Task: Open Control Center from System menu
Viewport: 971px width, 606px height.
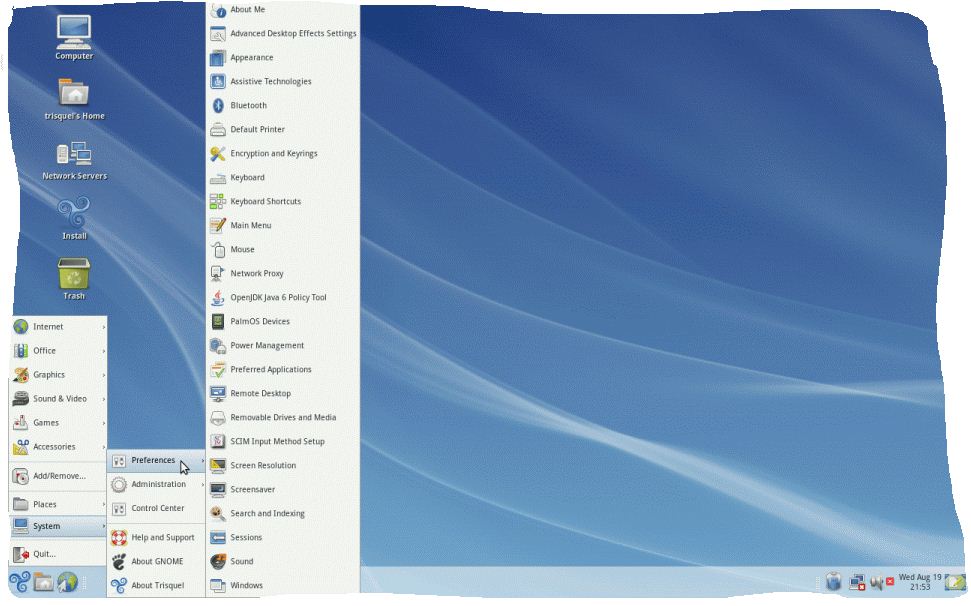Action: pyautogui.click(x=157, y=508)
